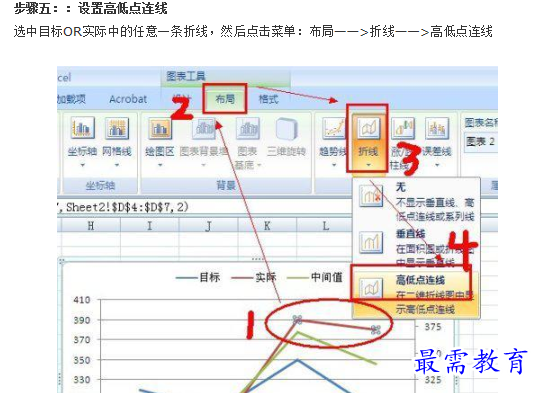Image resolution: width=536 pixels, height=393 pixels.
Task: Click the 350 axis label
Action: pos(82,360)
